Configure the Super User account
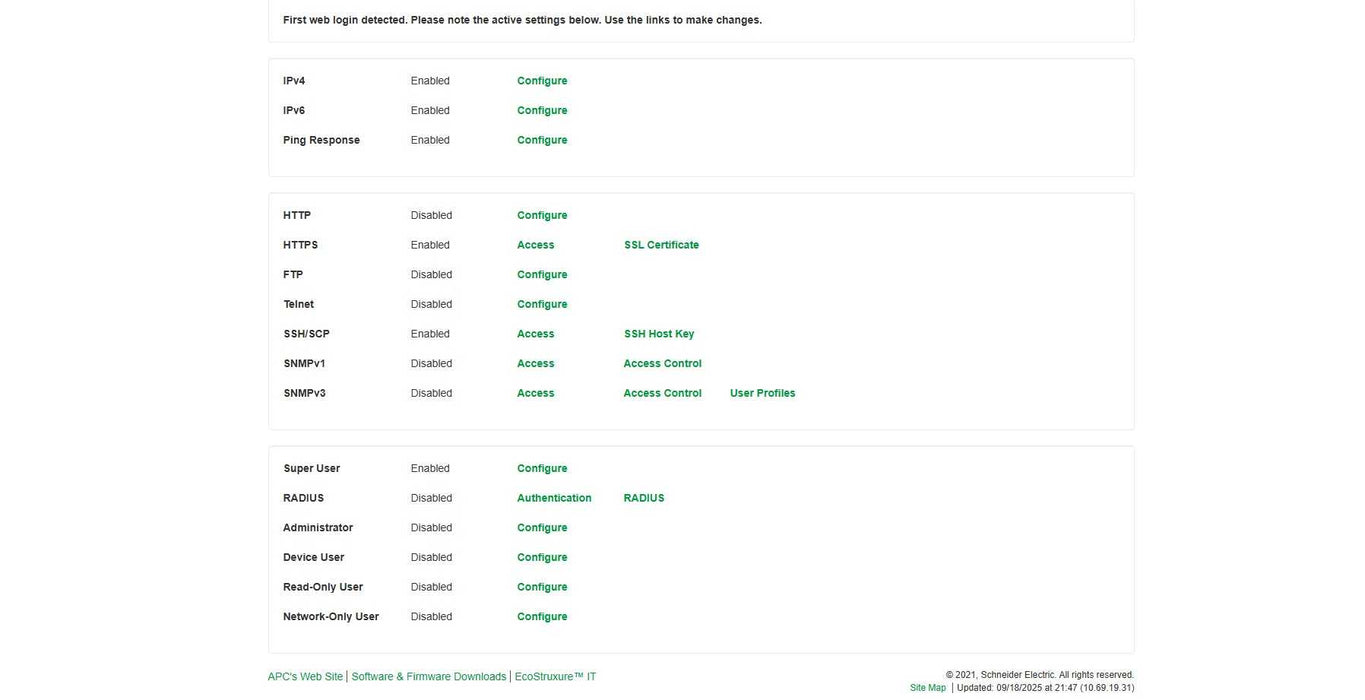1365x700 pixels. 541,468
